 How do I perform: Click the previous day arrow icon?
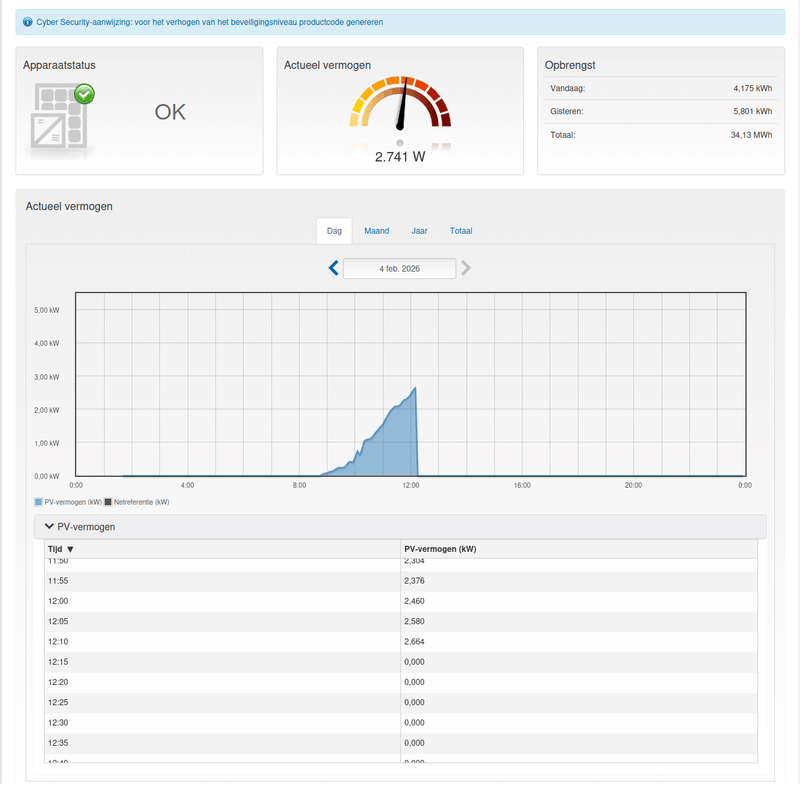(x=334, y=268)
